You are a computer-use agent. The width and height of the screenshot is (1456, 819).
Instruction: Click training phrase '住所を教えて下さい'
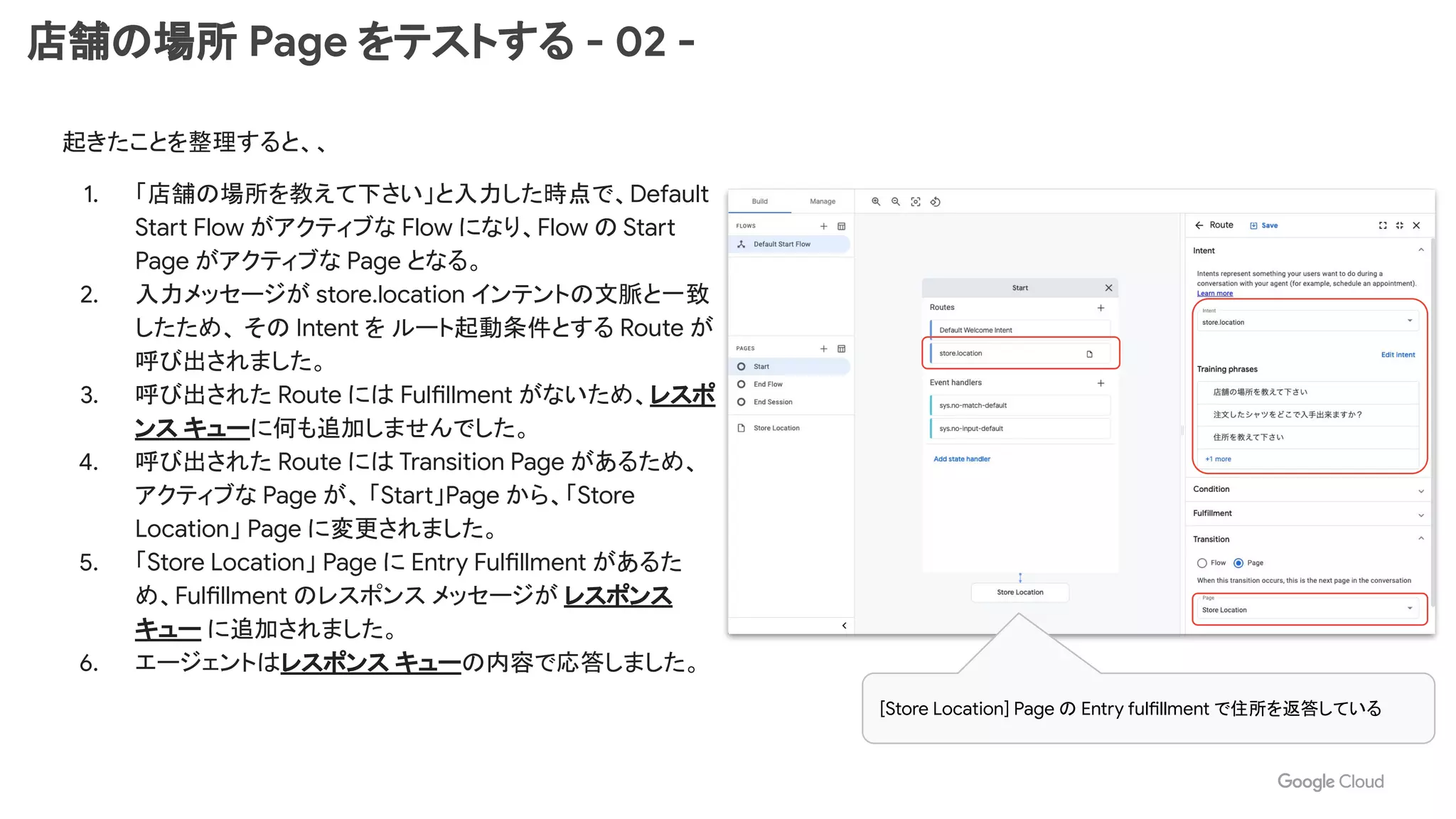pos(1308,437)
